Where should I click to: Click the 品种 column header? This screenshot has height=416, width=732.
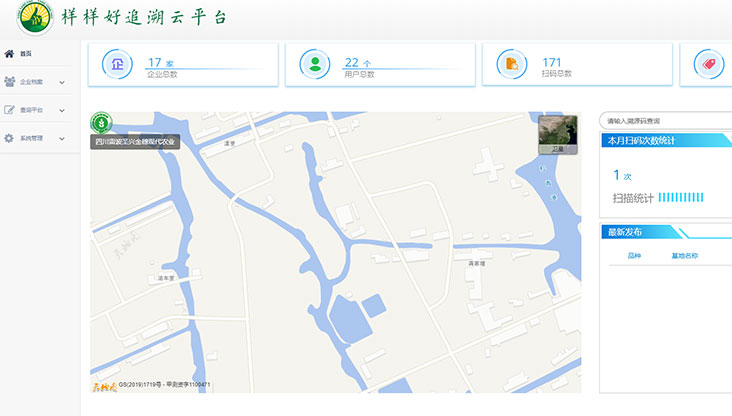tap(634, 256)
